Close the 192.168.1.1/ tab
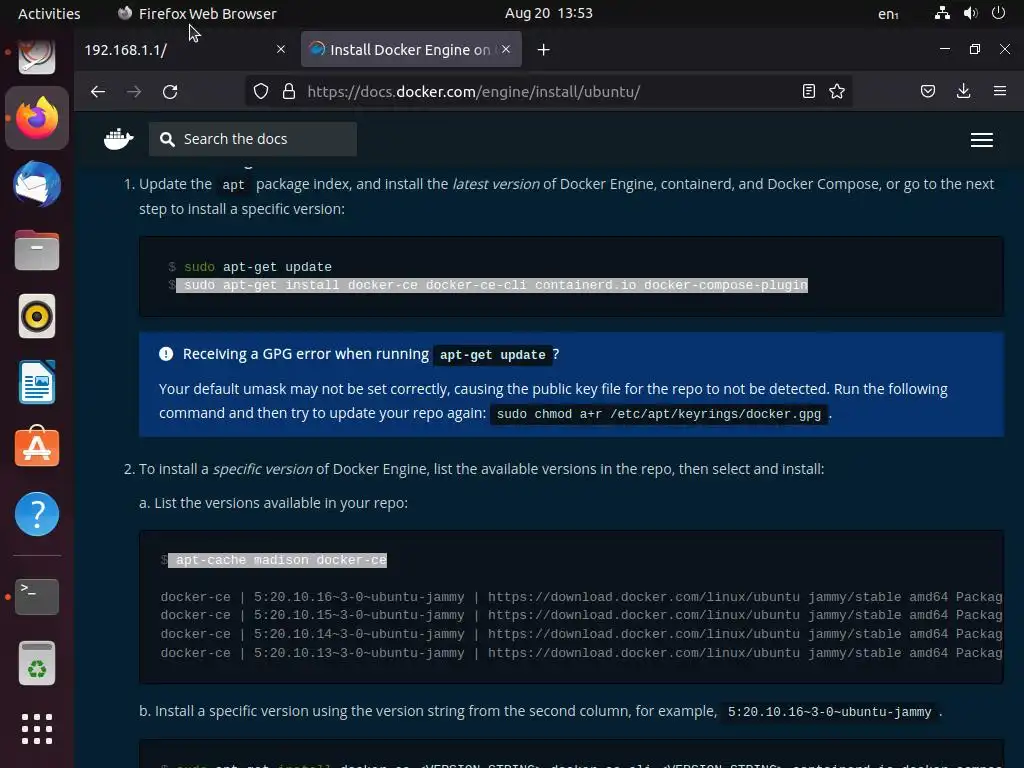Screen dimensions: 1024x768 [281, 50]
